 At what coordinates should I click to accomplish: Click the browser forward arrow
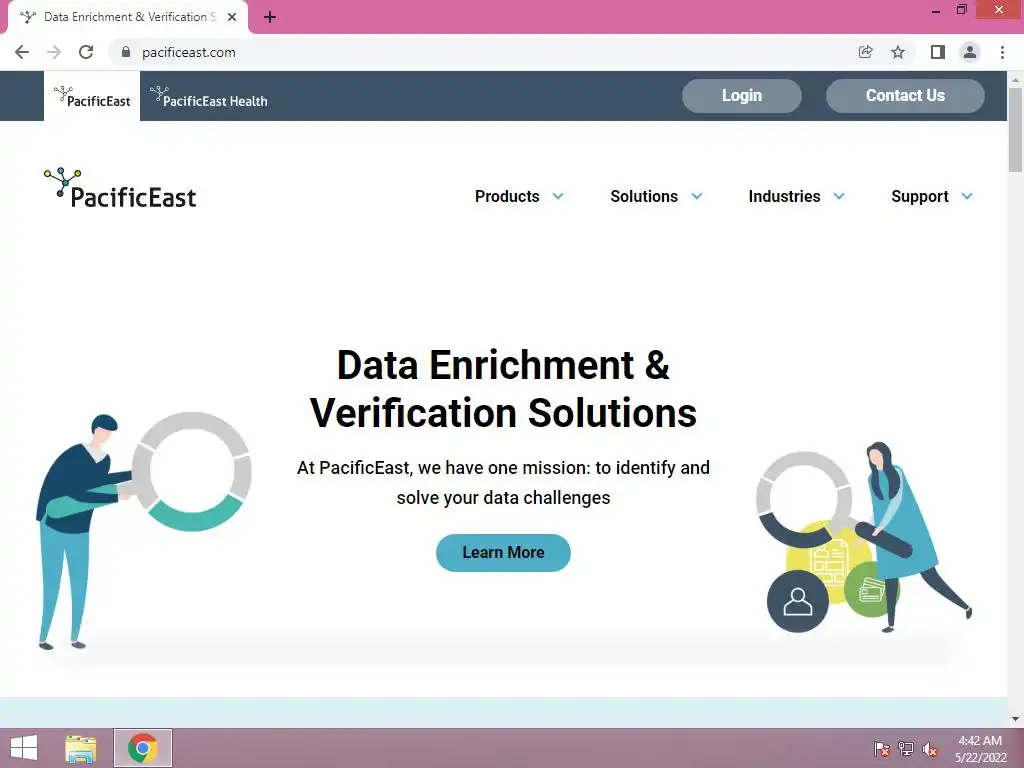coord(54,52)
